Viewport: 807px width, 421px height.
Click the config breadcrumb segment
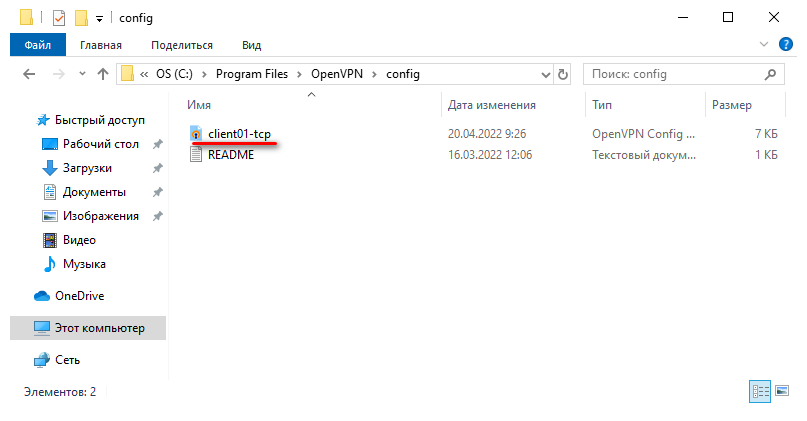pos(403,74)
